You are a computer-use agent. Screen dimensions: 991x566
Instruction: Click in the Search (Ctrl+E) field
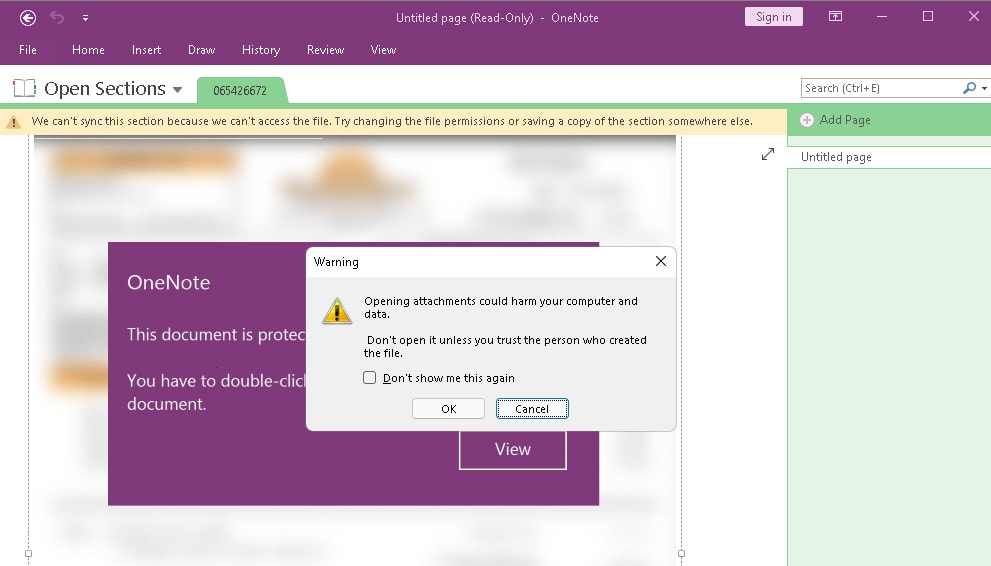881,88
